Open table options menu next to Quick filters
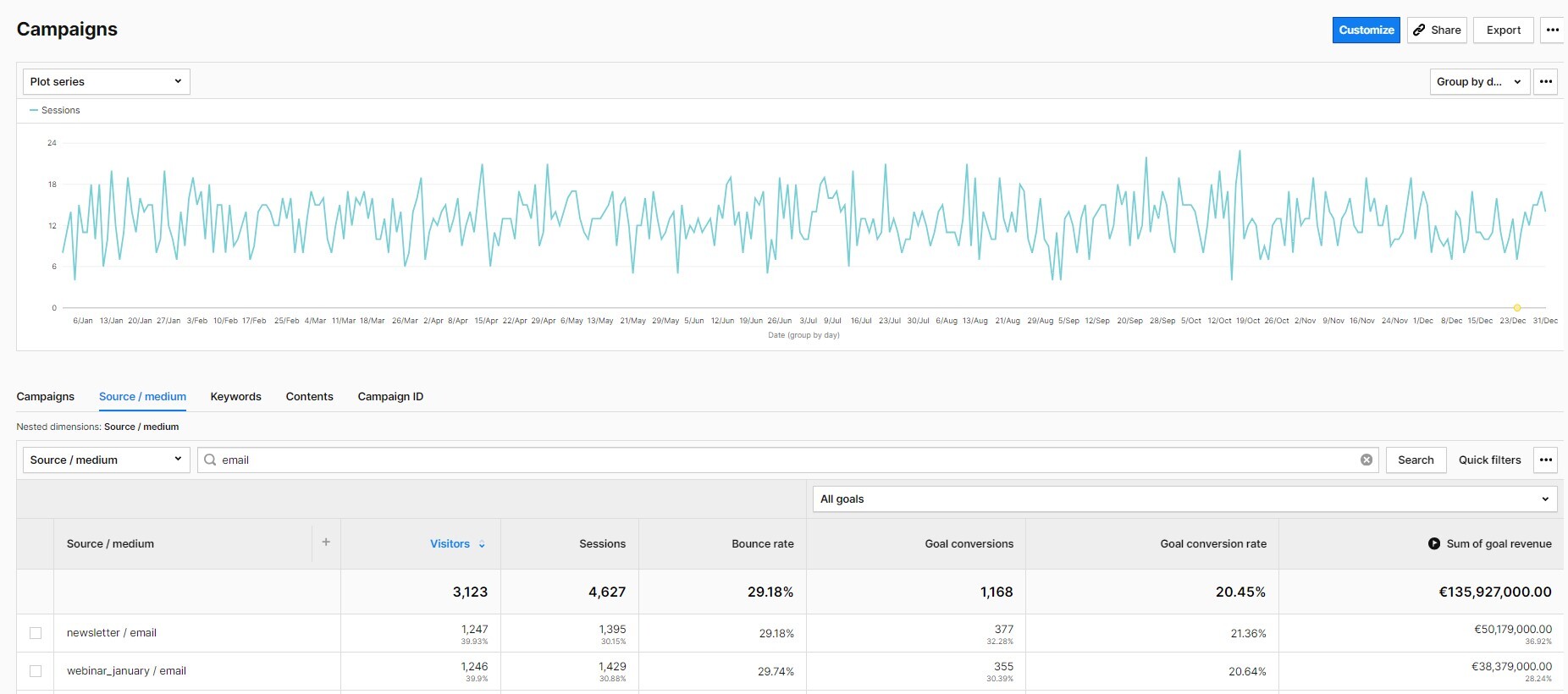The image size is (1568, 694). pyautogui.click(x=1545, y=460)
